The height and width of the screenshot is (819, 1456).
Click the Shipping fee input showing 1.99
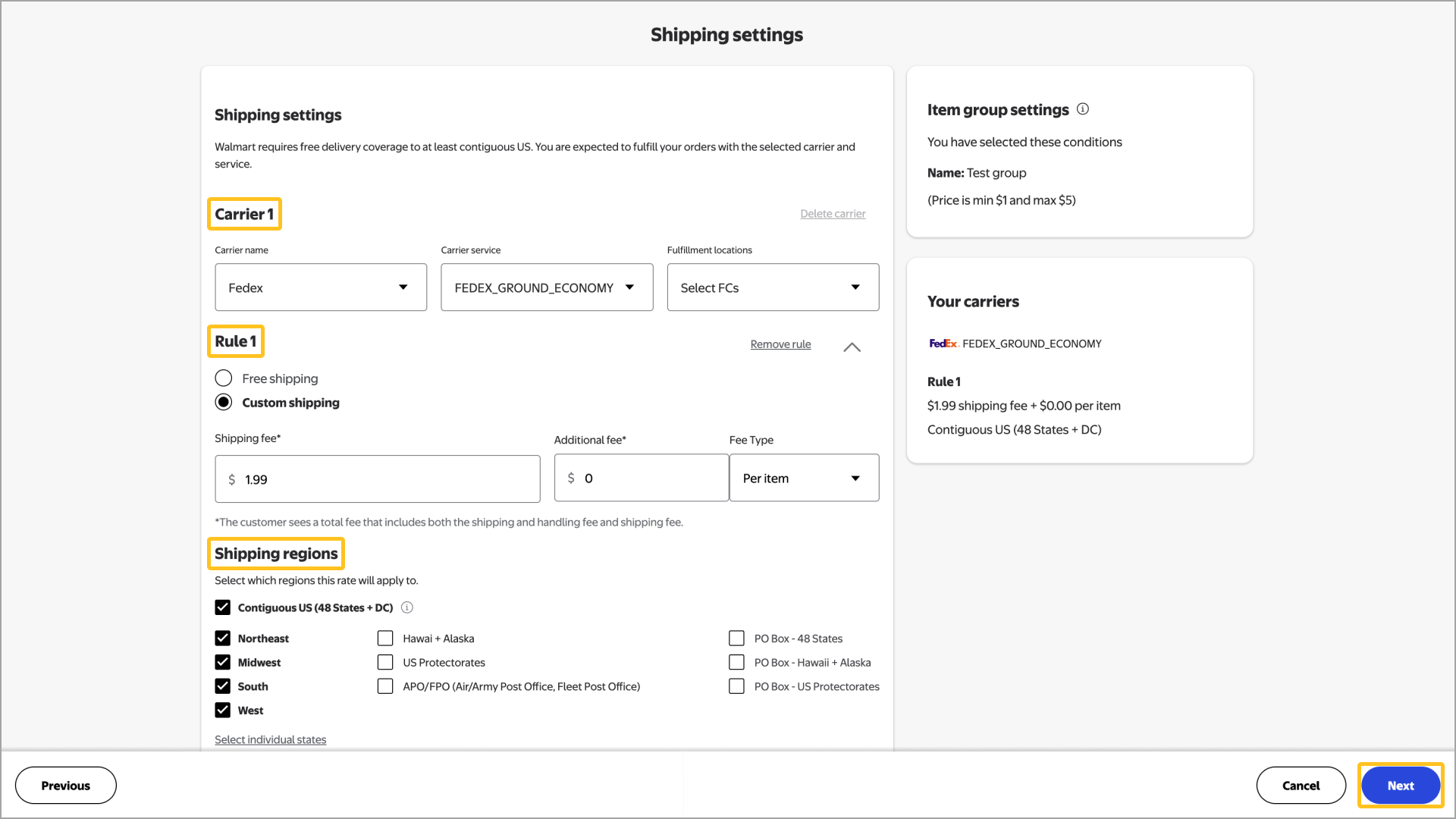[377, 479]
